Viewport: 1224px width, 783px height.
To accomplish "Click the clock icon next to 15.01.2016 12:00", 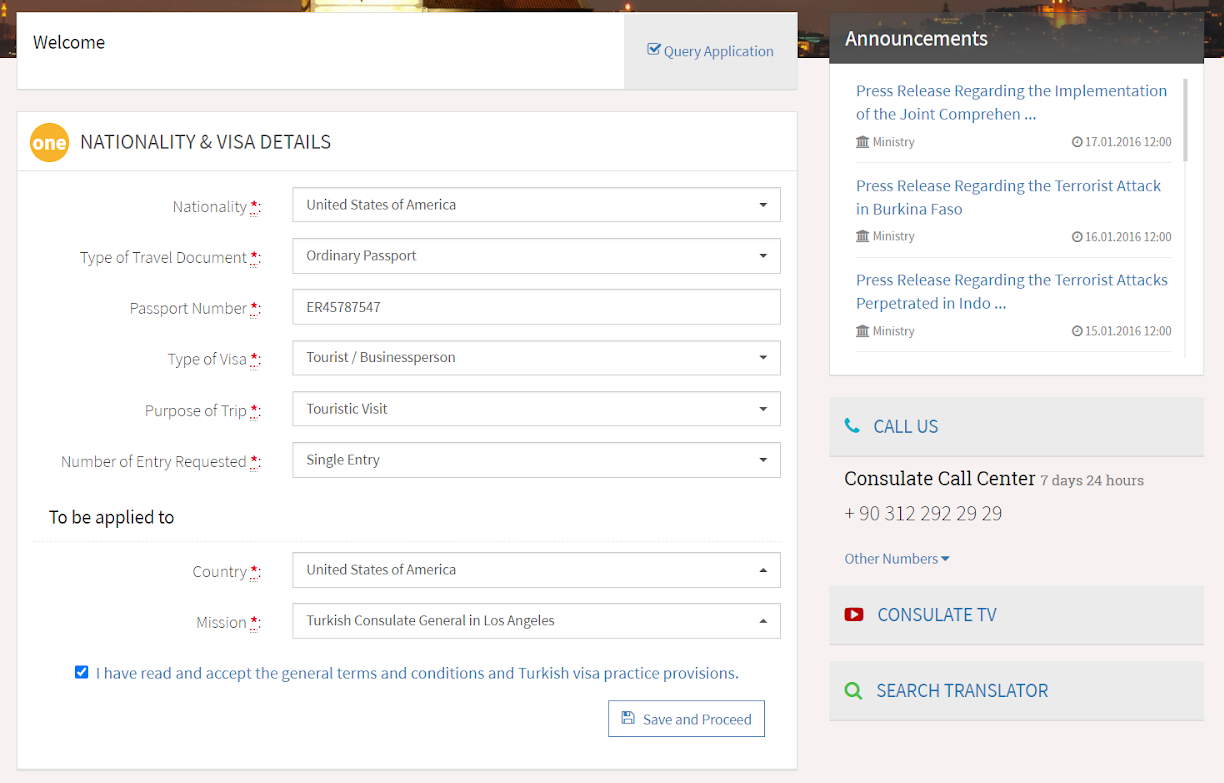I will click(1077, 331).
